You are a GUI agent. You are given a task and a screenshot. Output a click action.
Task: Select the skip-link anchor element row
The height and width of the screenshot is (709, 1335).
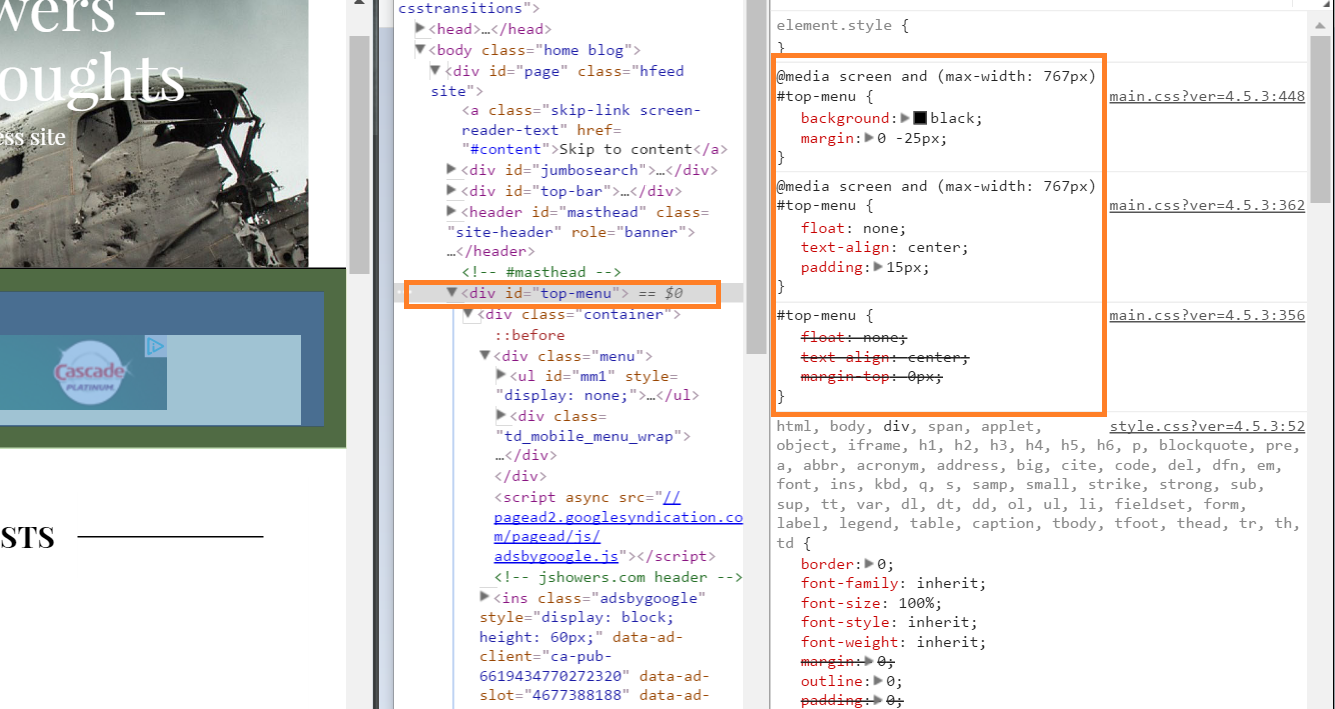[595, 130]
